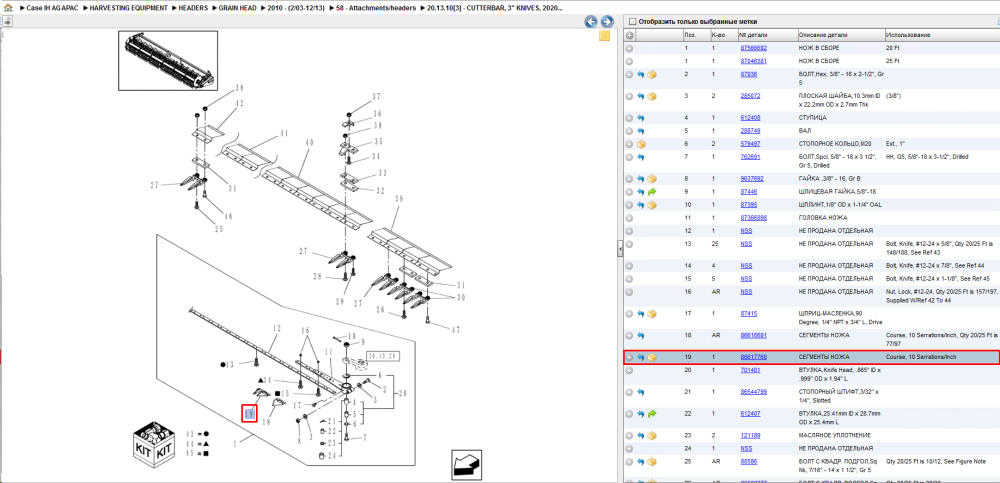Enable 'Отобразить только выбранные метки' checkbox
This screenshot has height=483, width=1000.
pyautogui.click(x=633, y=20)
